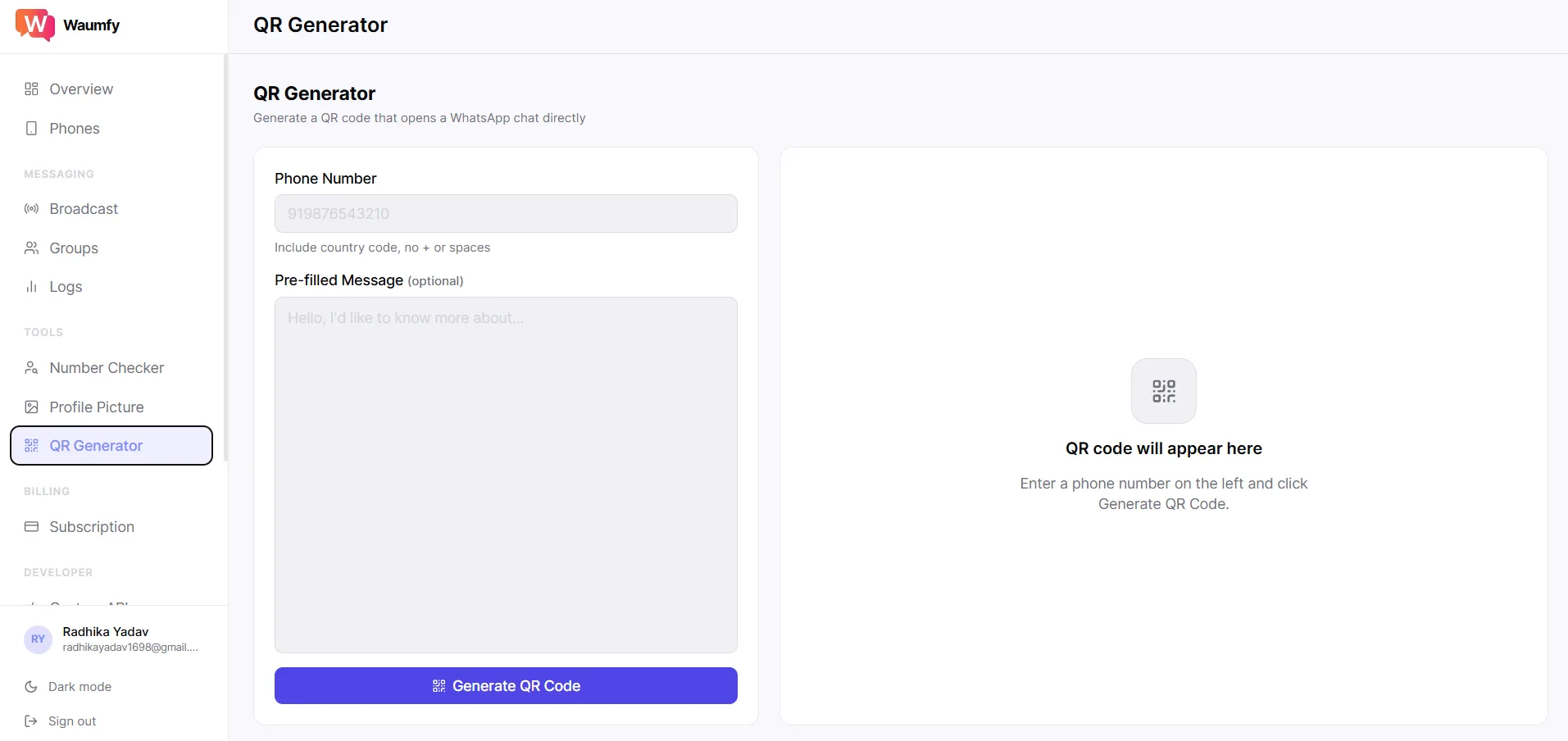The height and width of the screenshot is (741, 1568).
Task: Click the Number Checker user-search icon
Action: (x=31, y=368)
